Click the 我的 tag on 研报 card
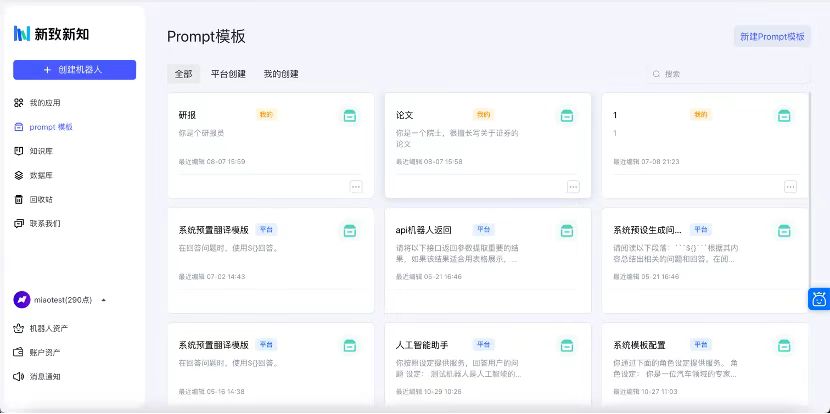Screen dimensions: 830x414 tap(266, 114)
